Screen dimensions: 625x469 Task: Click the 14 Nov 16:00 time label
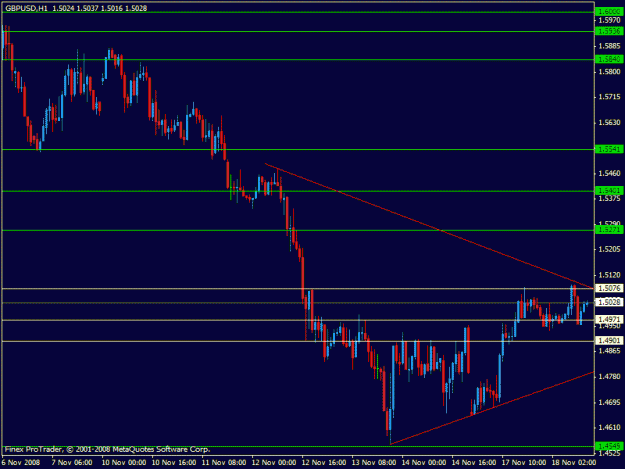(x=474, y=463)
